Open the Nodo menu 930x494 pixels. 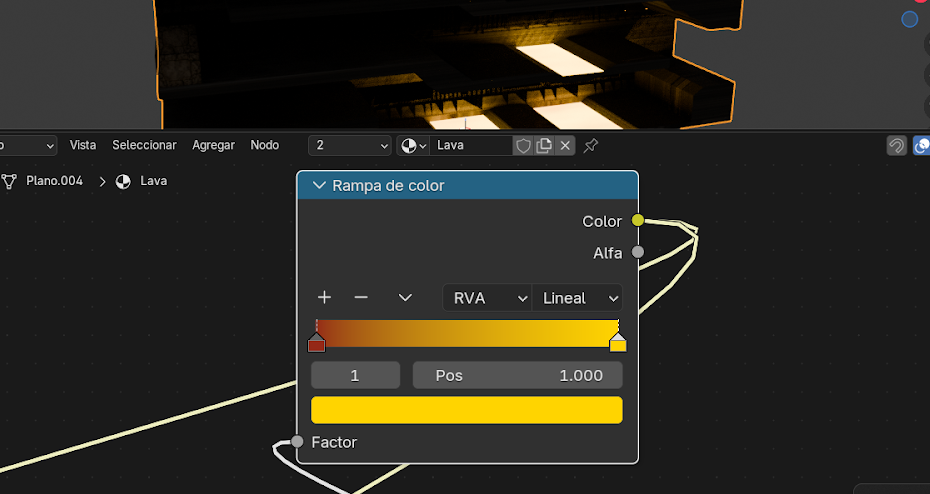coord(265,145)
